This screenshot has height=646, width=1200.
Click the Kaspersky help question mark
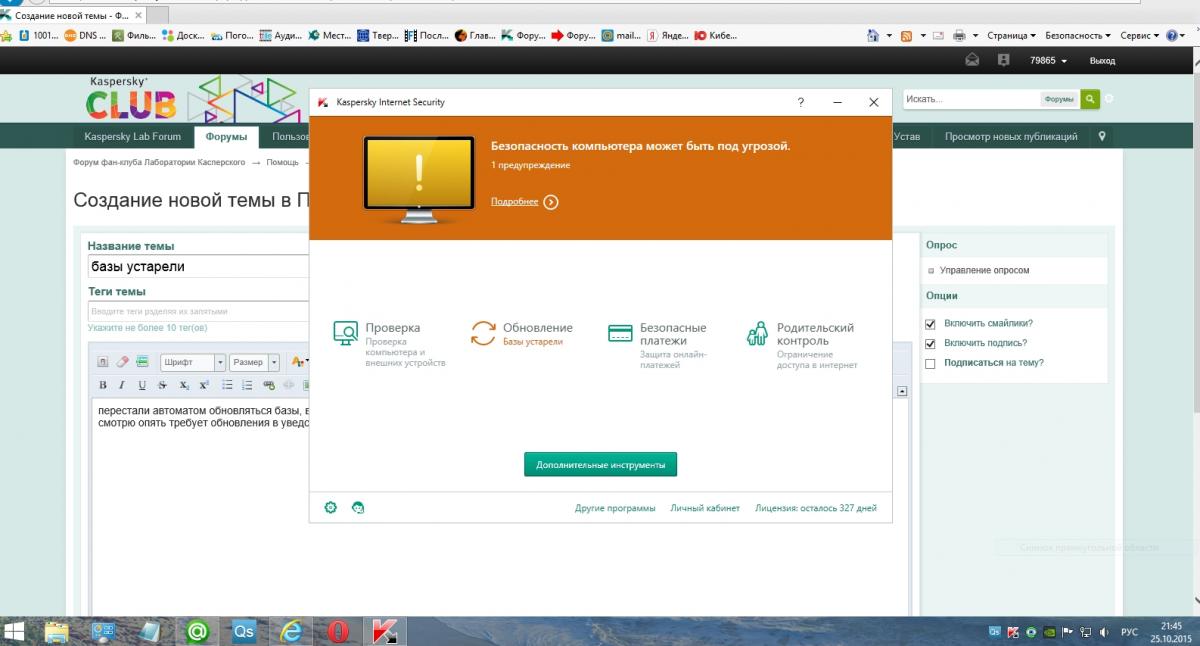pos(800,102)
